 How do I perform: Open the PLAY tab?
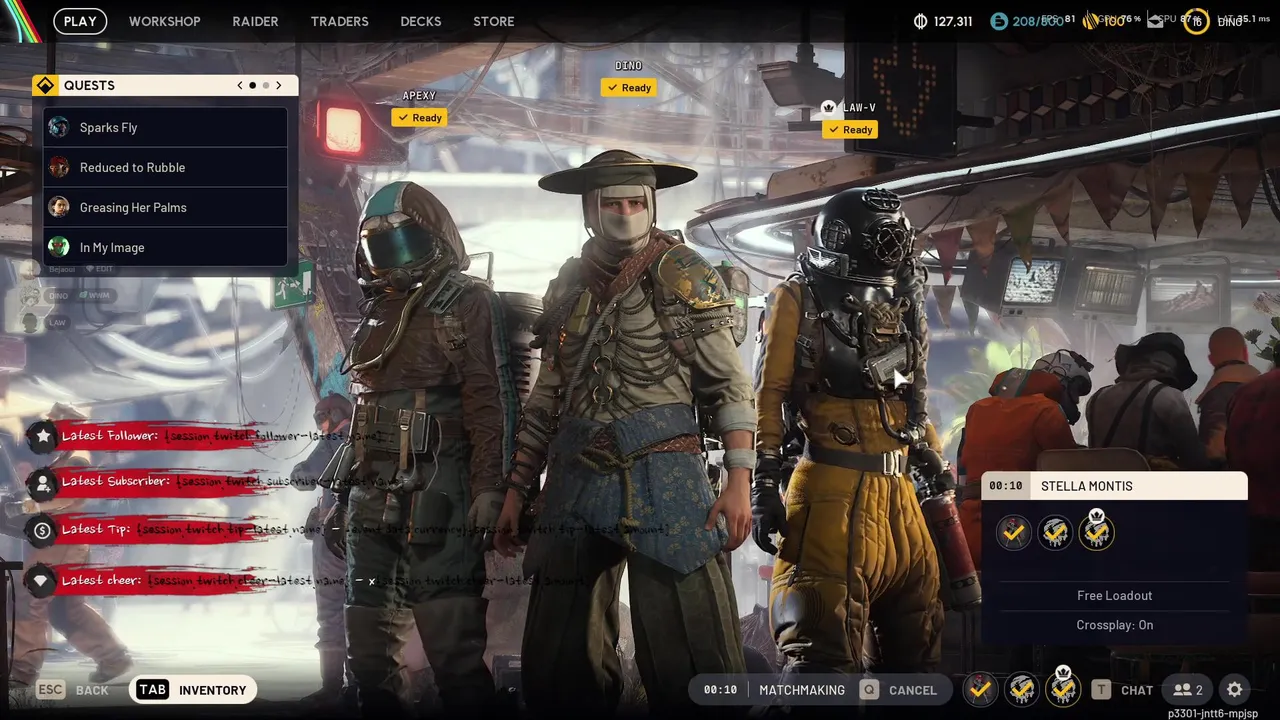click(80, 21)
